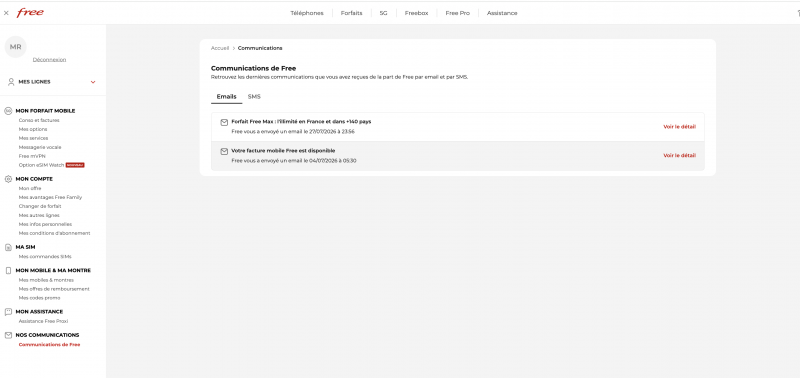
Task: Open Mes services
Action: 33,138
